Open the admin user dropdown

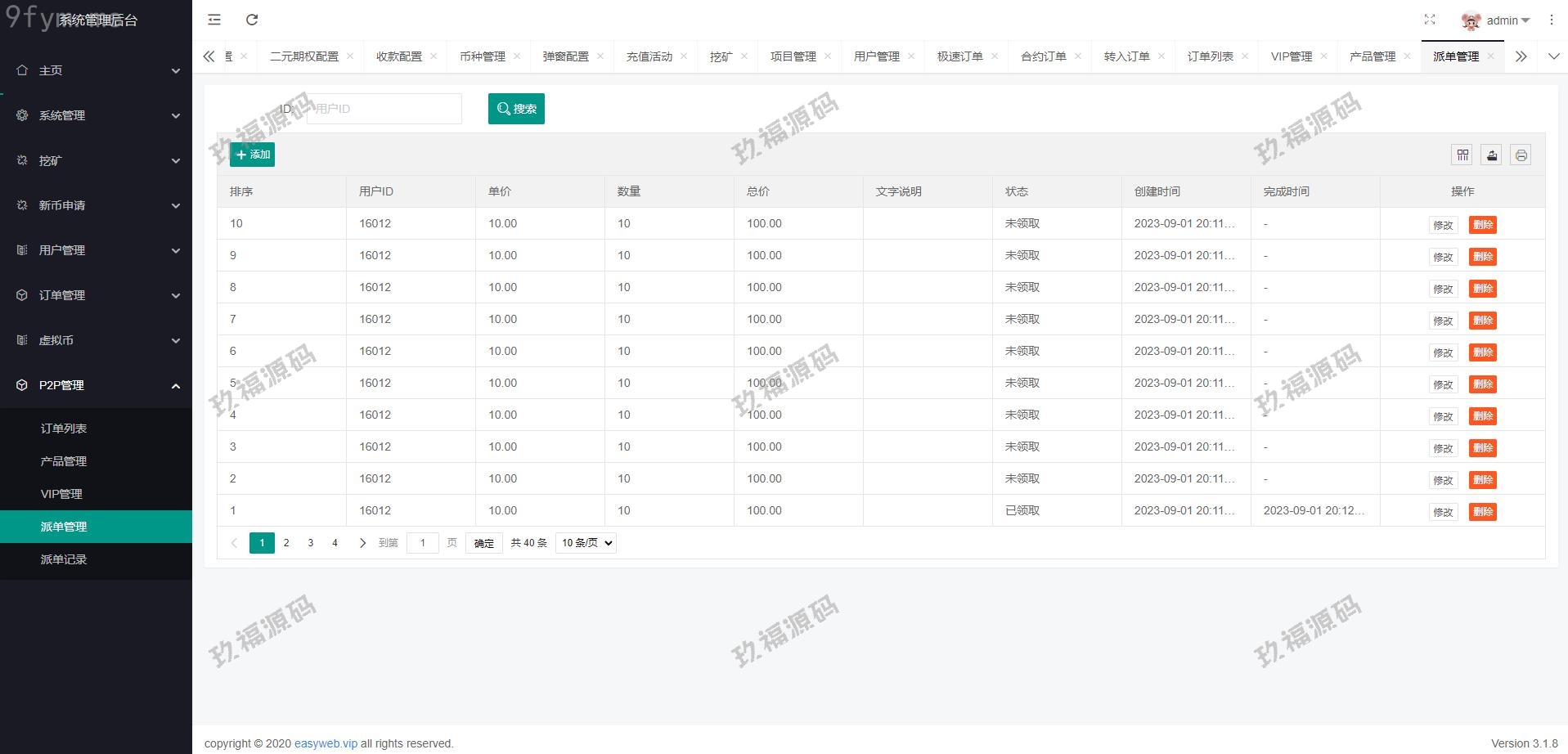pos(1496,20)
